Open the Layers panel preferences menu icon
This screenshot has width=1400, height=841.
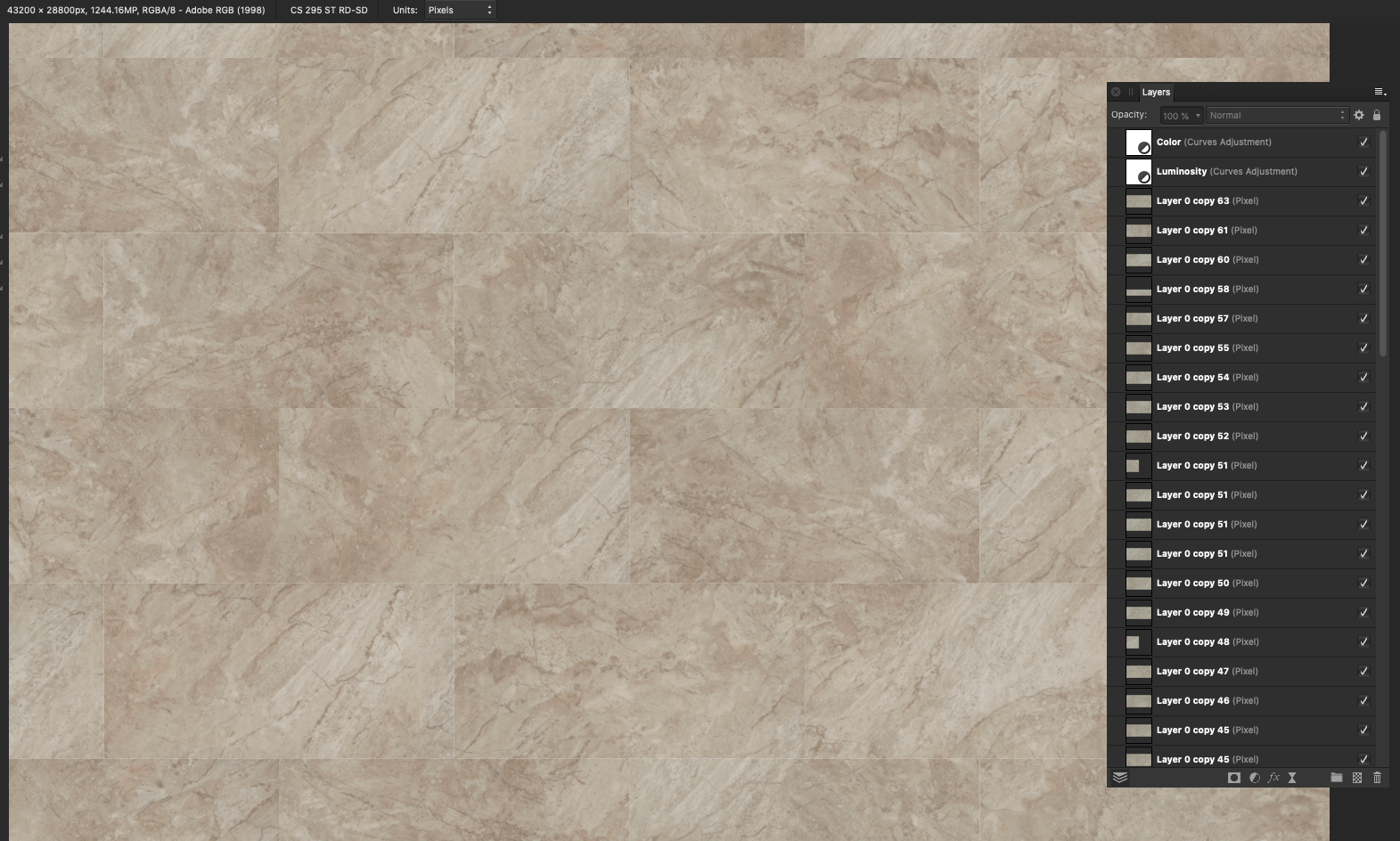tap(1380, 92)
